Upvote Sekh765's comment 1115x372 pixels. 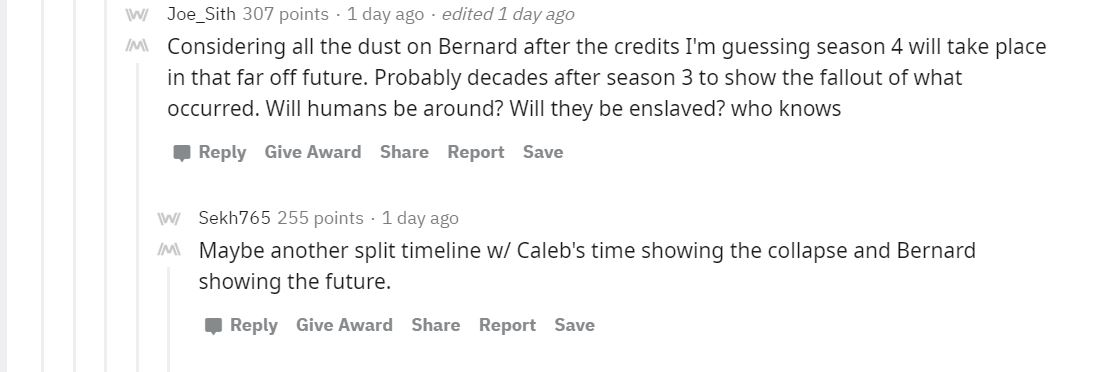click(x=168, y=219)
